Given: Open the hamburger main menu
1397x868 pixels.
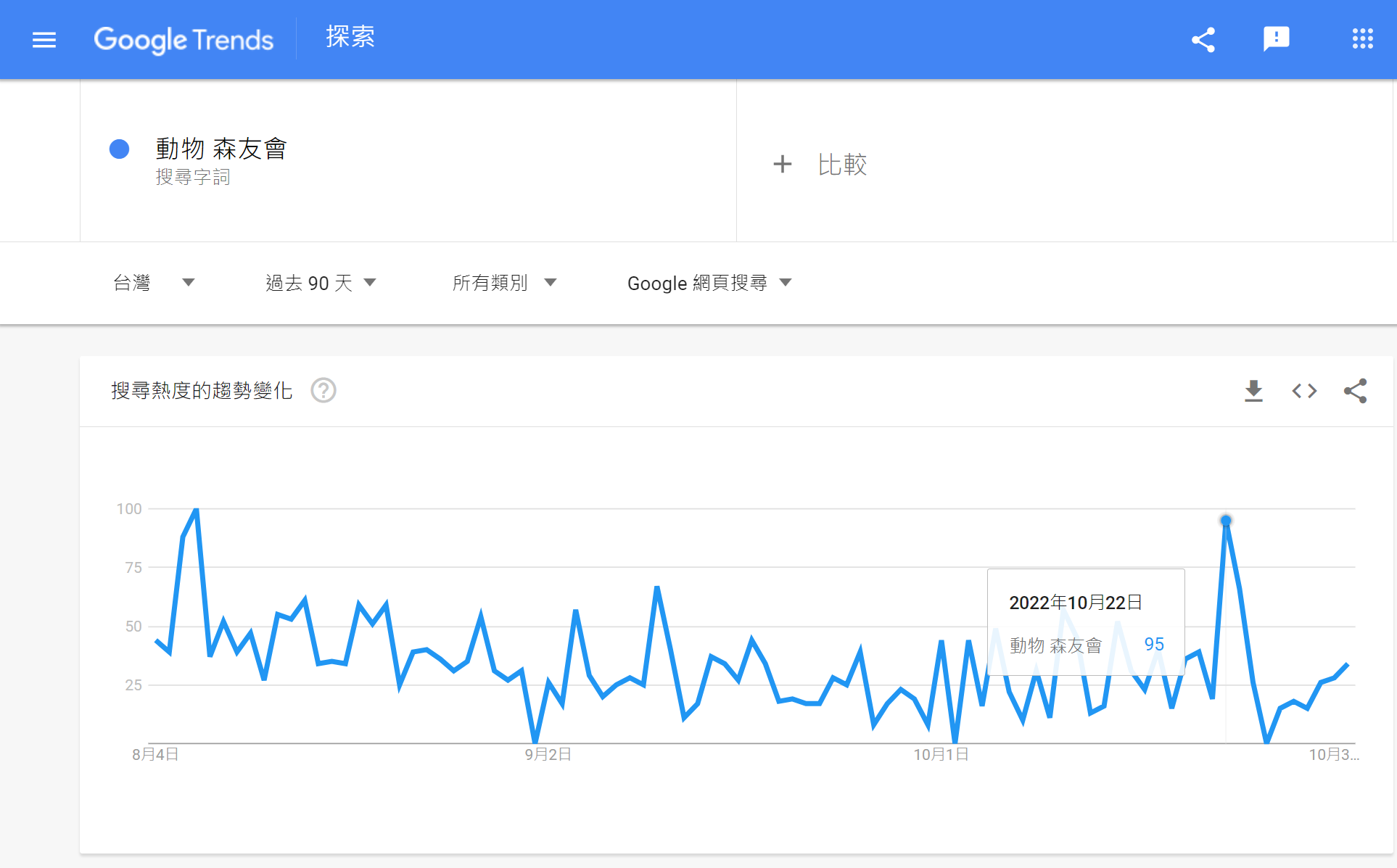Looking at the screenshot, I should tap(44, 40).
